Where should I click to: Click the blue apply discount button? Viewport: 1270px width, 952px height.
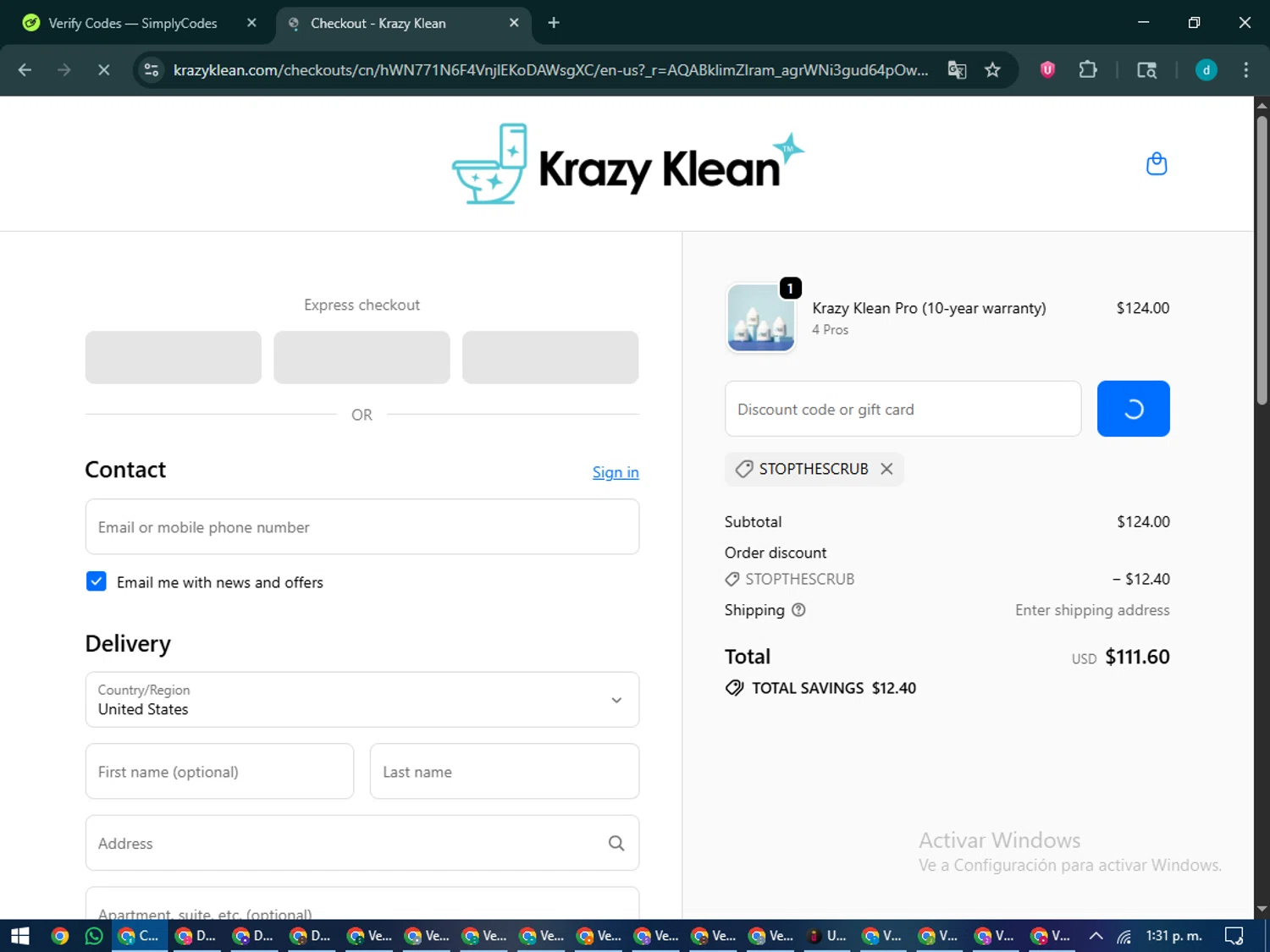[x=1133, y=409]
